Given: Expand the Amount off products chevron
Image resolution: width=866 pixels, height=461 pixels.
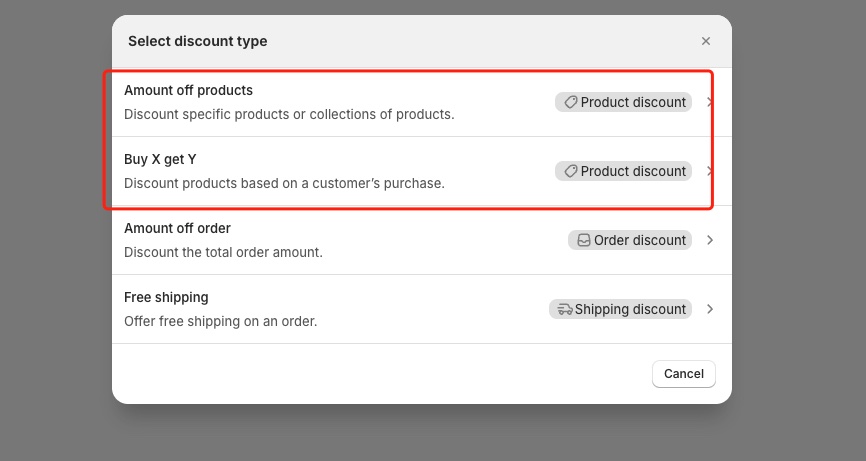Looking at the screenshot, I should (709, 102).
